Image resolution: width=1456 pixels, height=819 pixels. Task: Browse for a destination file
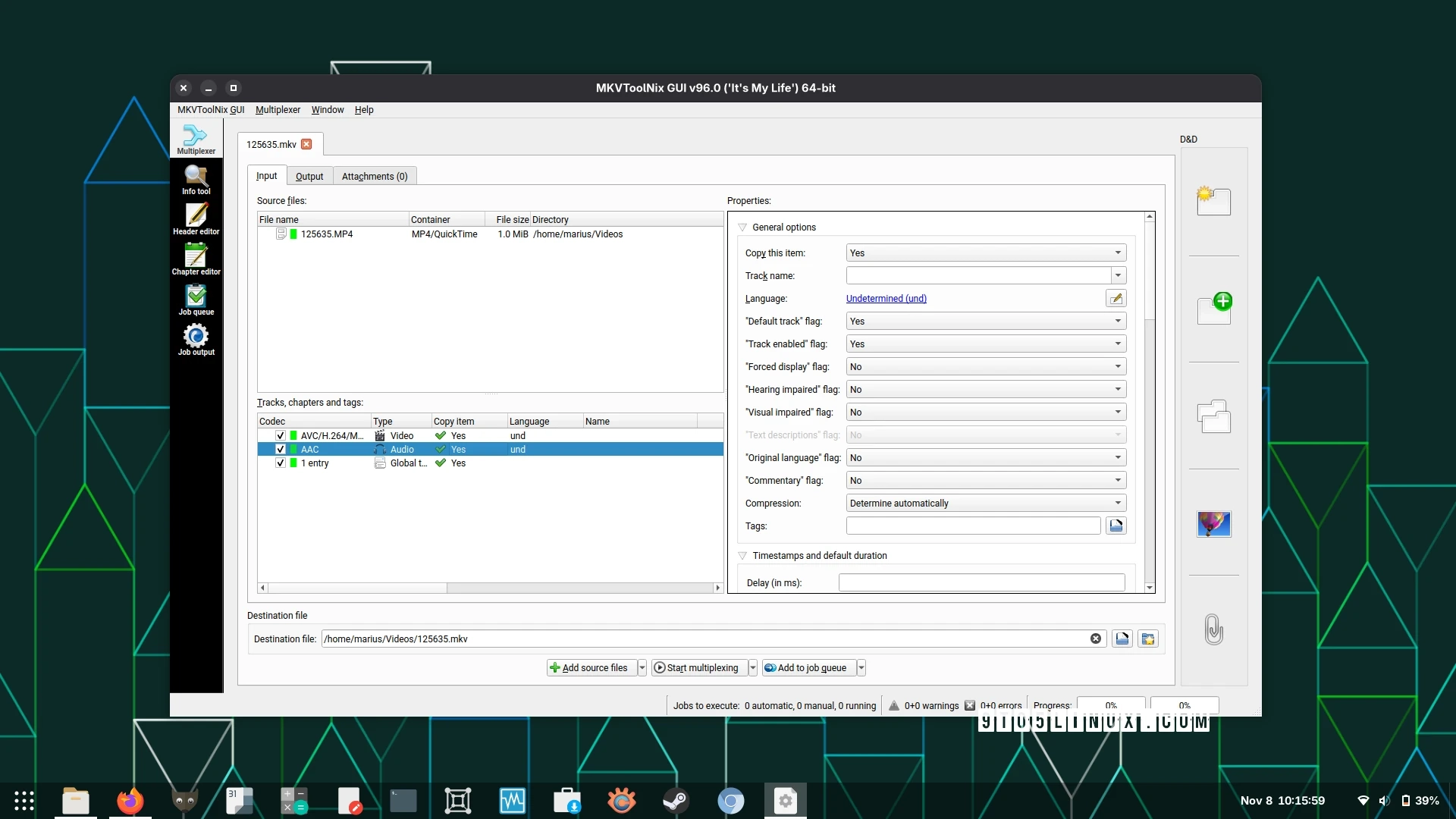[x=1122, y=639]
